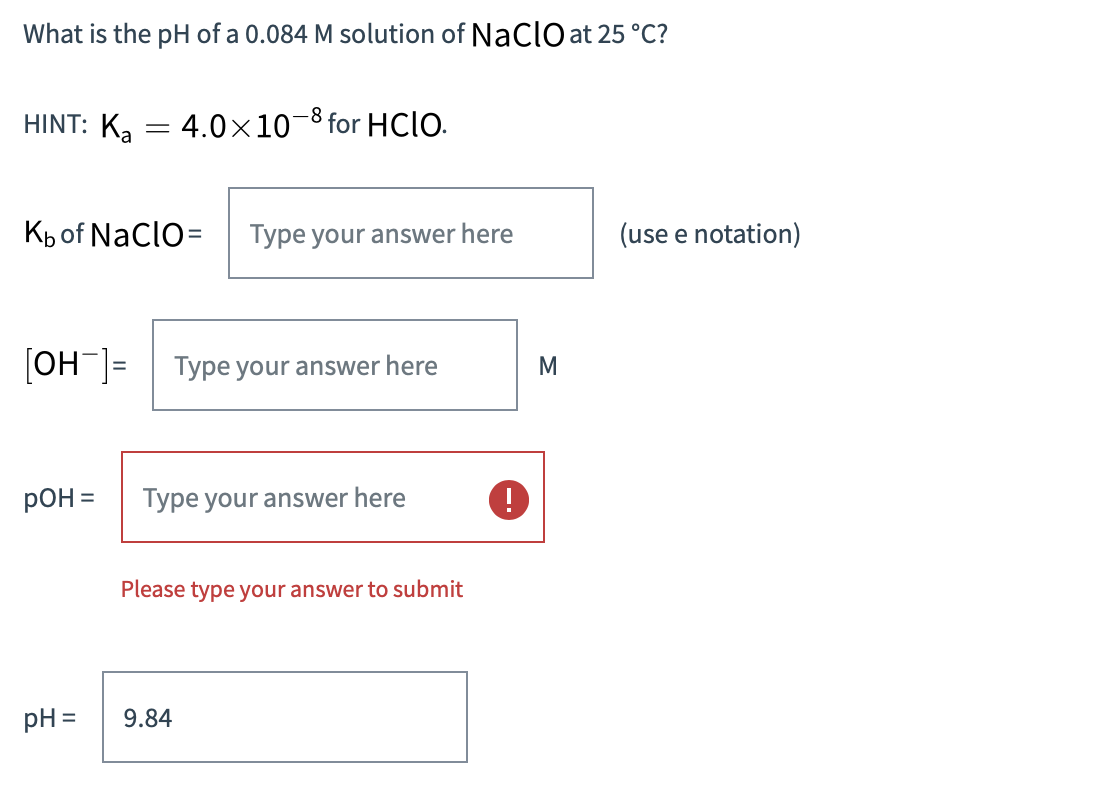Click the M unit label beside OH- field
This screenshot has height=796, width=1116.
tap(548, 366)
